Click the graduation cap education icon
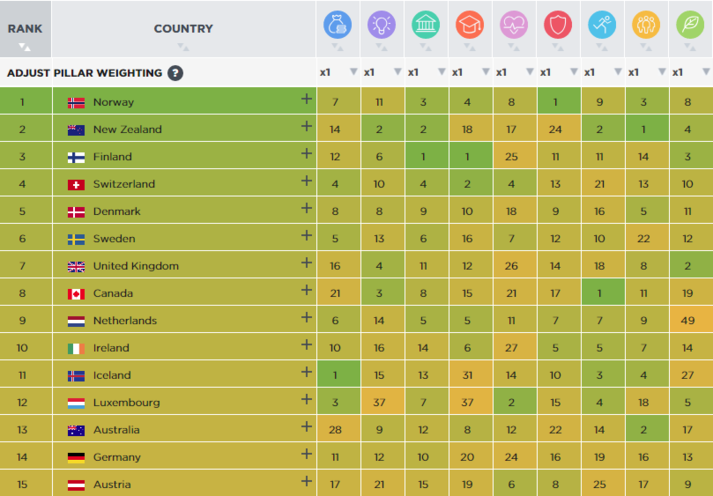Viewport: 713px width, 496px height. tap(469, 24)
